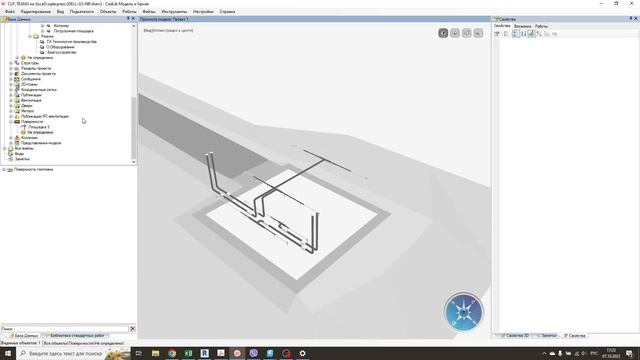Click the fourth view button in 3D viewport toolbar
The image size is (640, 360).
[x=478, y=33]
